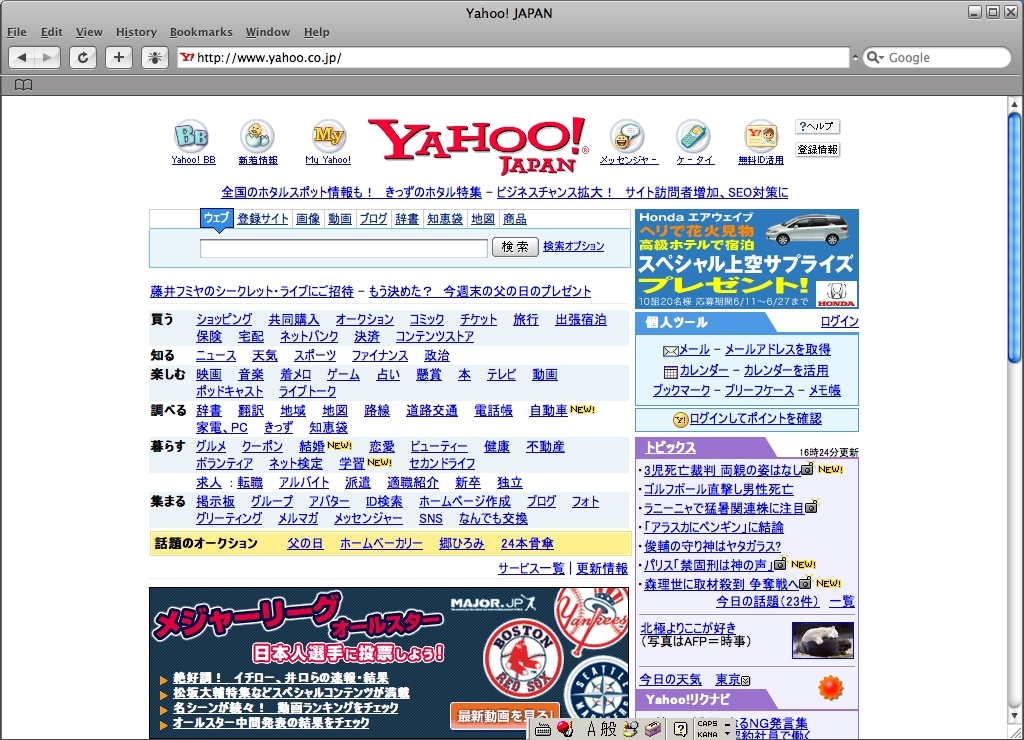Click the 登録情報 button

point(817,150)
